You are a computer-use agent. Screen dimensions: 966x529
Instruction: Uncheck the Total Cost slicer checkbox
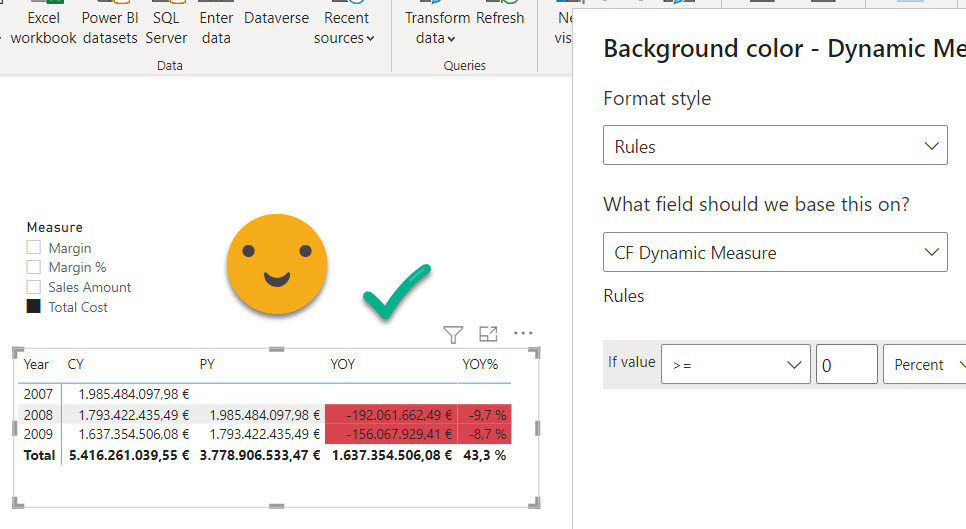tap(34, 307)
